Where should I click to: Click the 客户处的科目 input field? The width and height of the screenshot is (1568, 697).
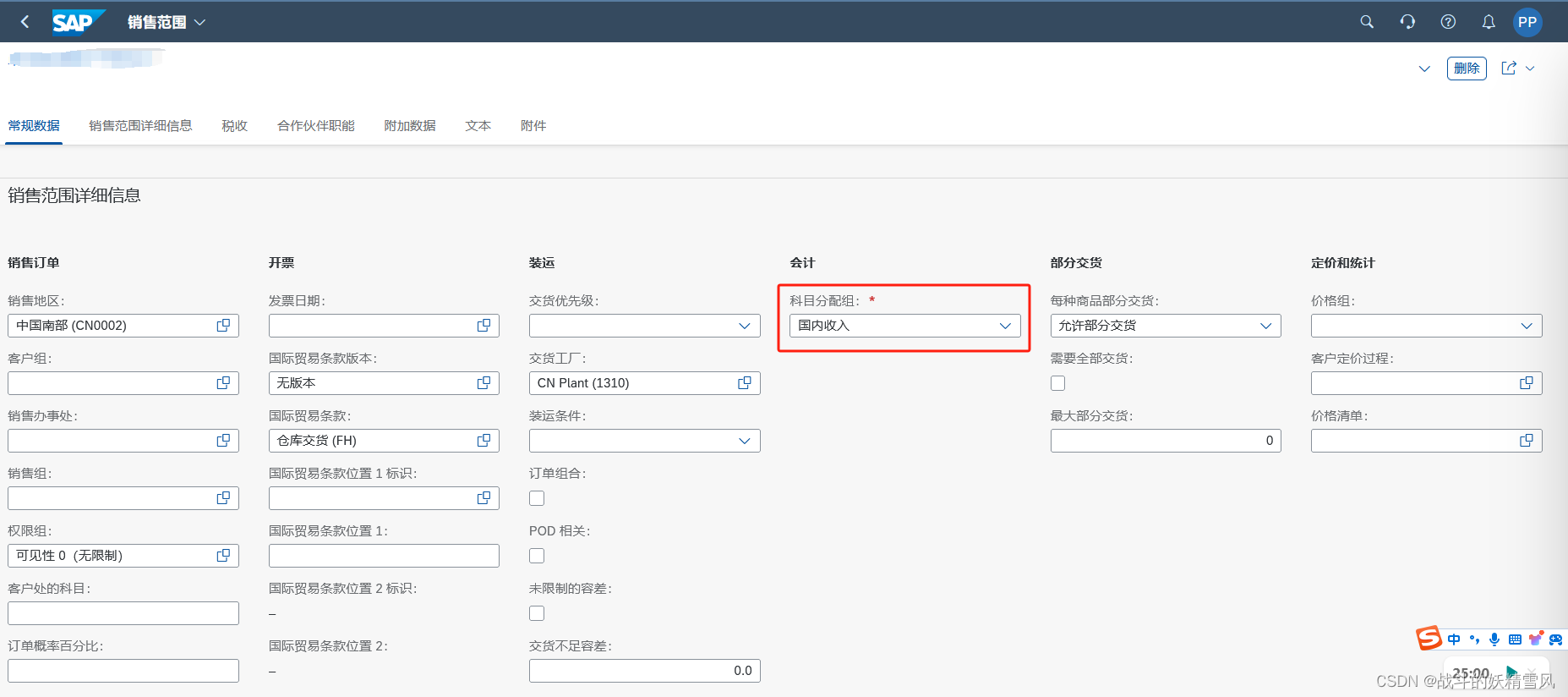(x=123, y=613)
